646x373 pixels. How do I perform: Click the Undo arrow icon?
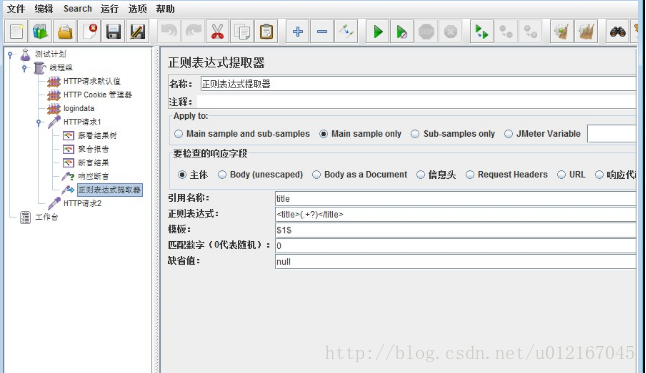point(169,31)
